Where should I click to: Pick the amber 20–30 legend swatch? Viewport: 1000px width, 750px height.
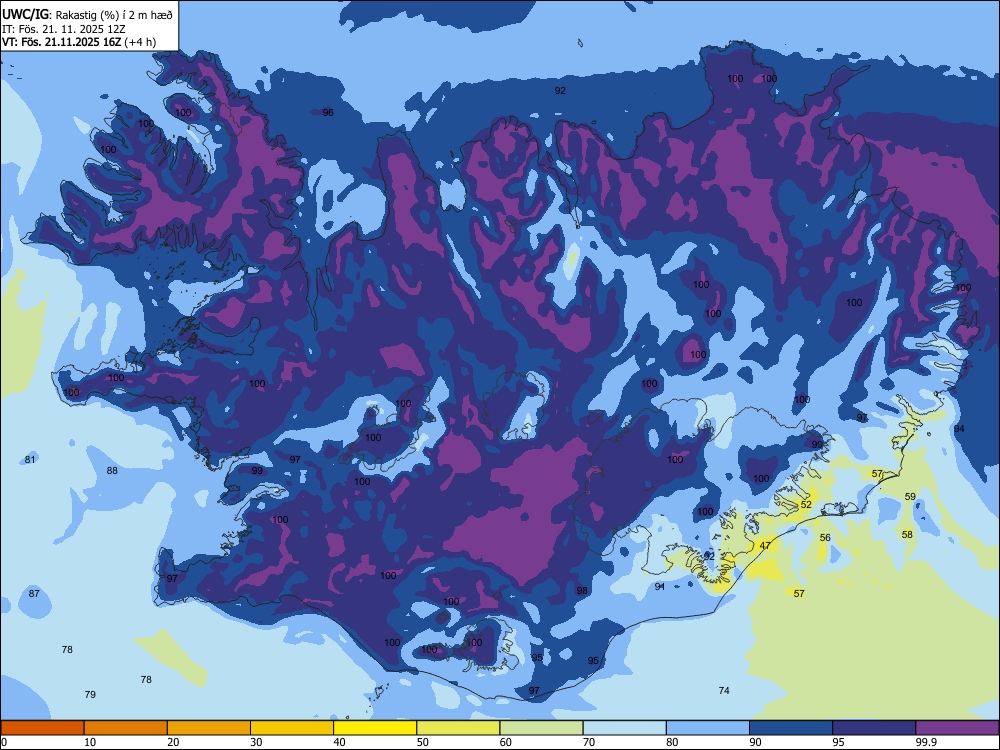209,728
